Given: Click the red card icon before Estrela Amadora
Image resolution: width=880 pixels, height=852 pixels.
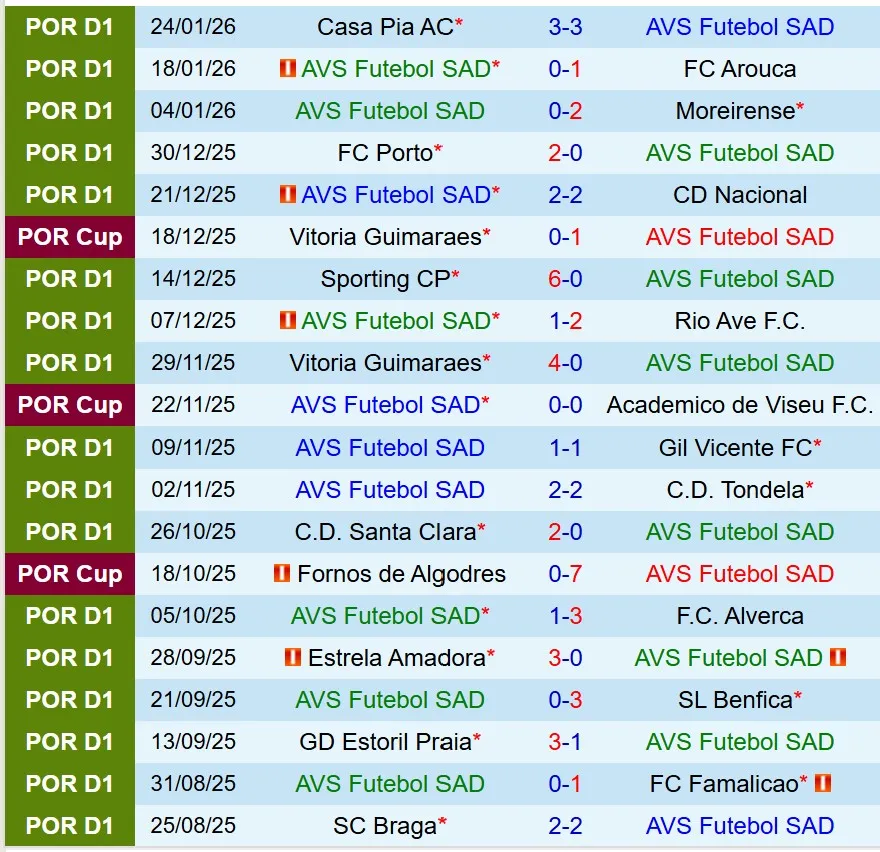Looking at the screenshot, I should (292, 658).
